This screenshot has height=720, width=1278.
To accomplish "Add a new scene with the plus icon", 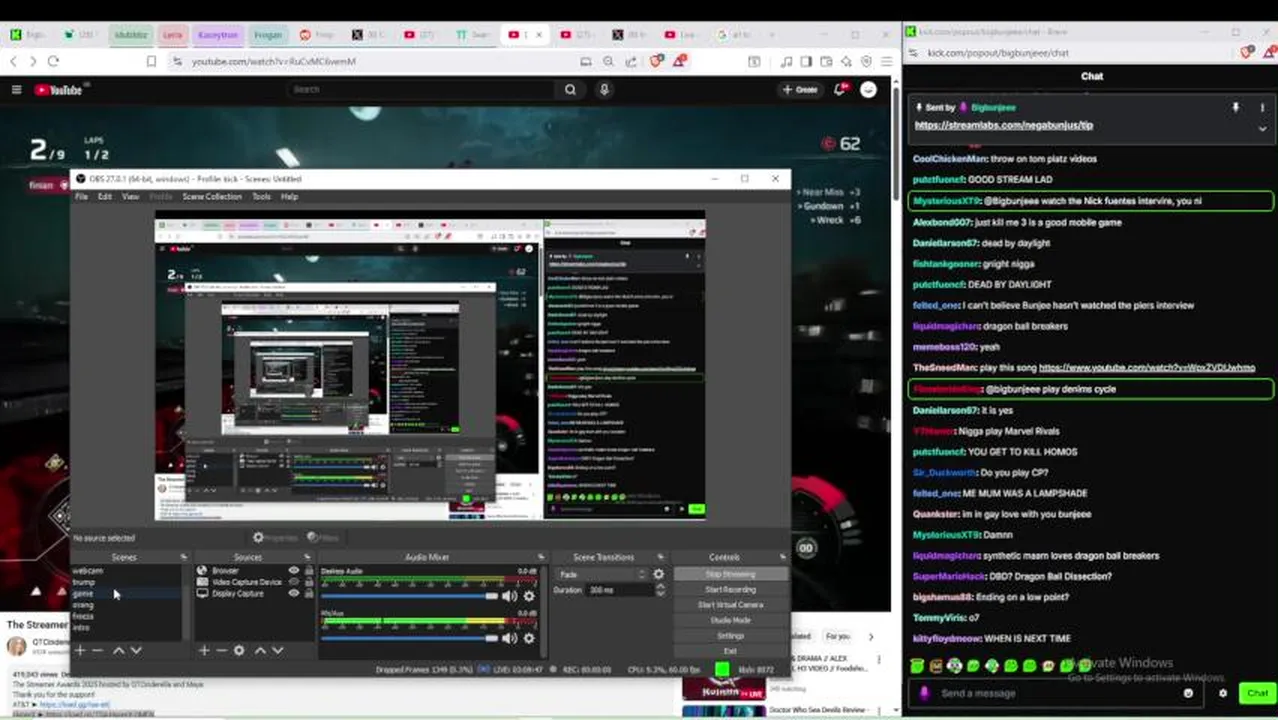I will pyautogui.click(x=80, y=650).
